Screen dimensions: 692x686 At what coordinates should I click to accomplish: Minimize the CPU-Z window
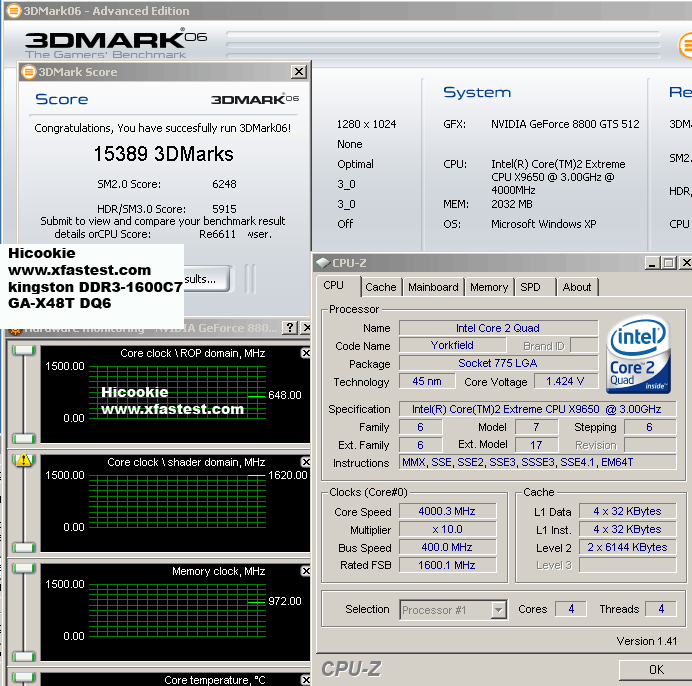[652, 263]
